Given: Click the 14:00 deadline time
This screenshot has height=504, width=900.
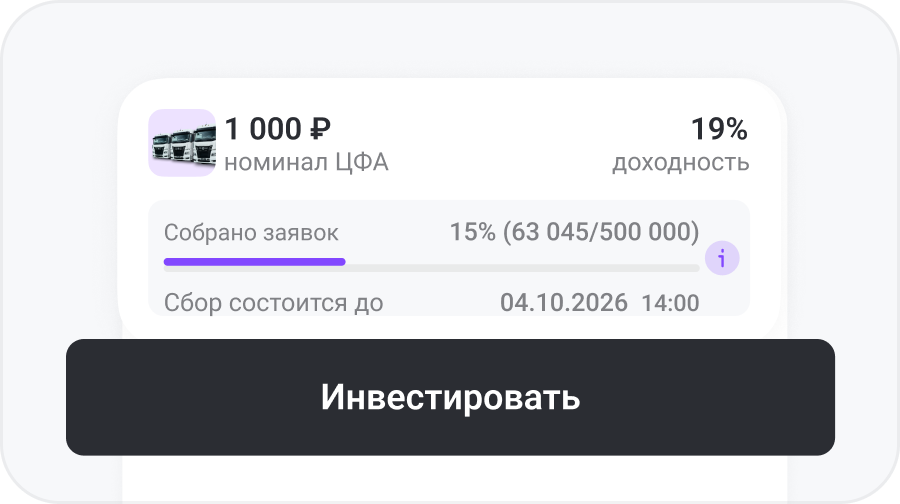Looking at the screenshot, I should point(670,302).
